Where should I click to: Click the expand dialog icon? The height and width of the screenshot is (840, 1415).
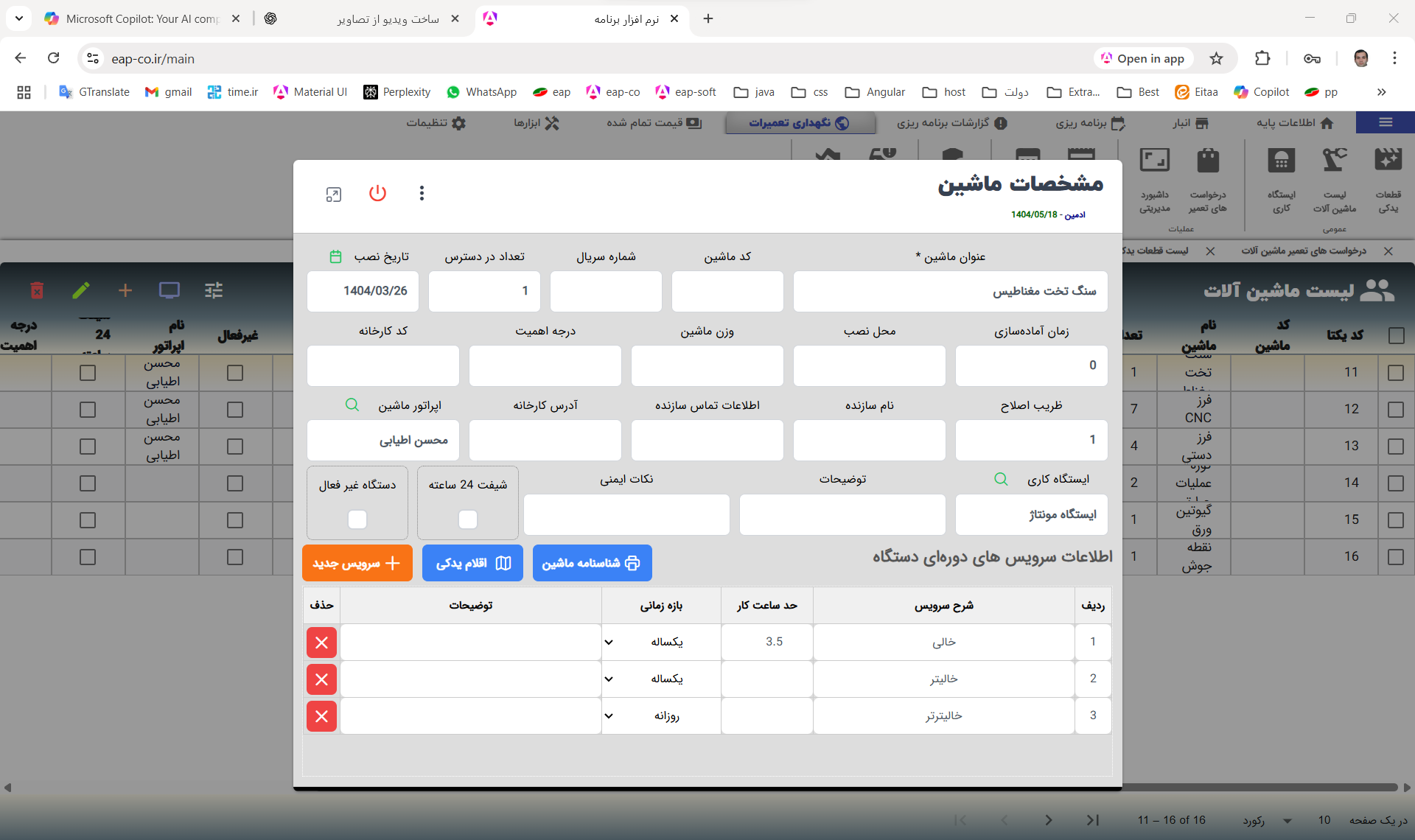click(x=334, y=195)
